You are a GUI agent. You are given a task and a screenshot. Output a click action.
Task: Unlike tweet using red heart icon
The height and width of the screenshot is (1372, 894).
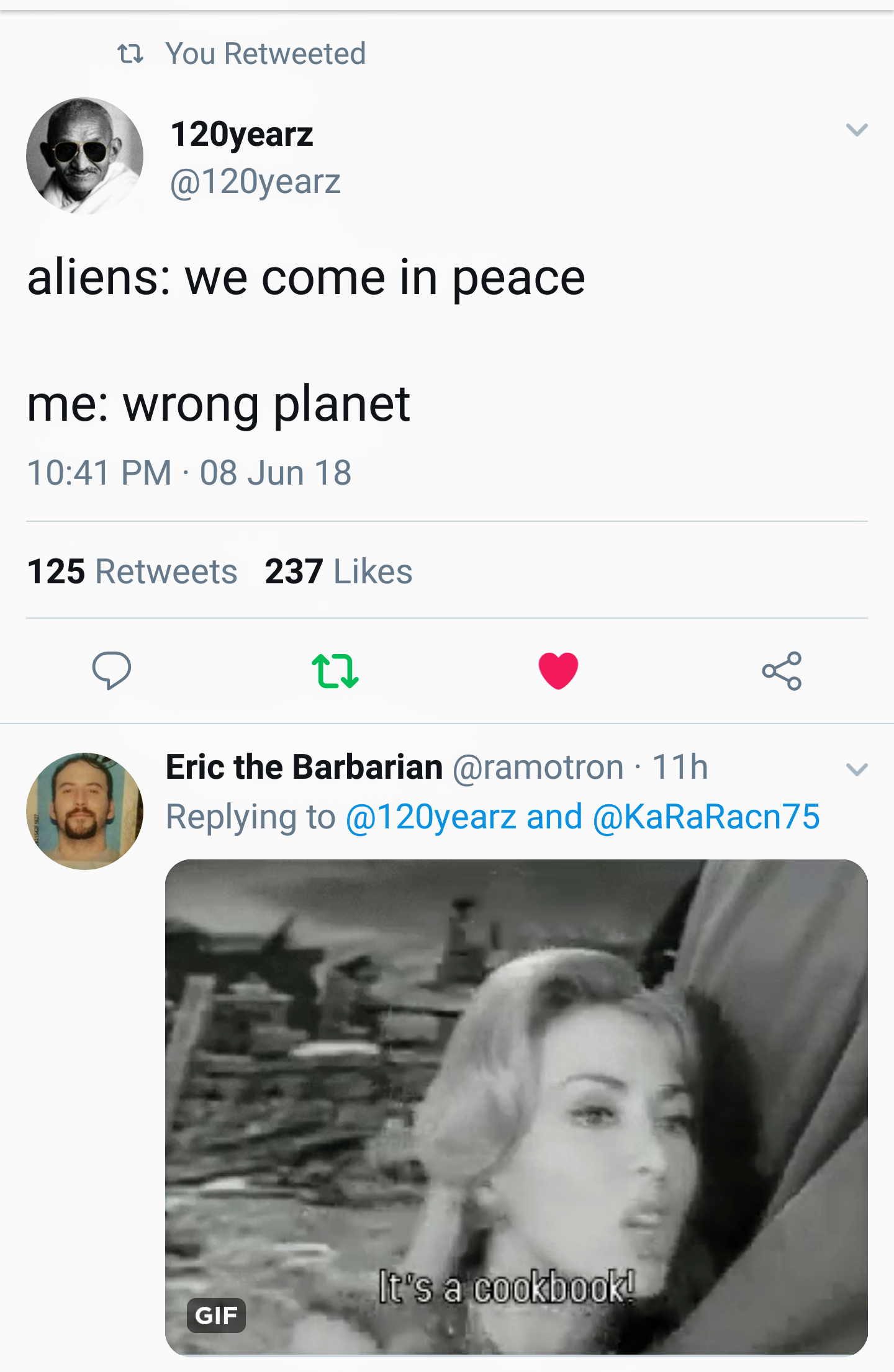click(558, 671)
